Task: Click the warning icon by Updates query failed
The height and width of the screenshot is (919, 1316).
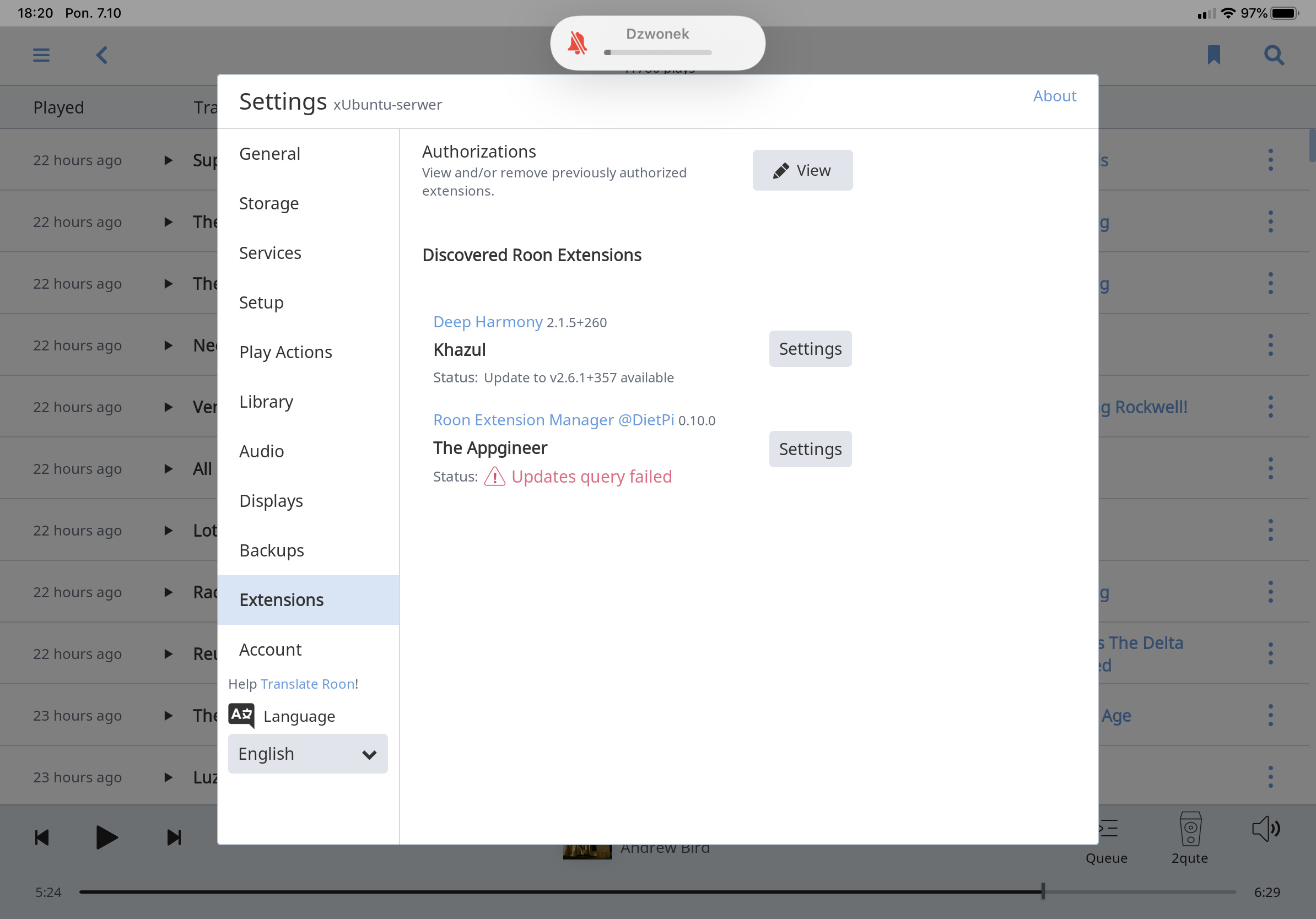Action: pyautogui.click(x=495, y=476)
